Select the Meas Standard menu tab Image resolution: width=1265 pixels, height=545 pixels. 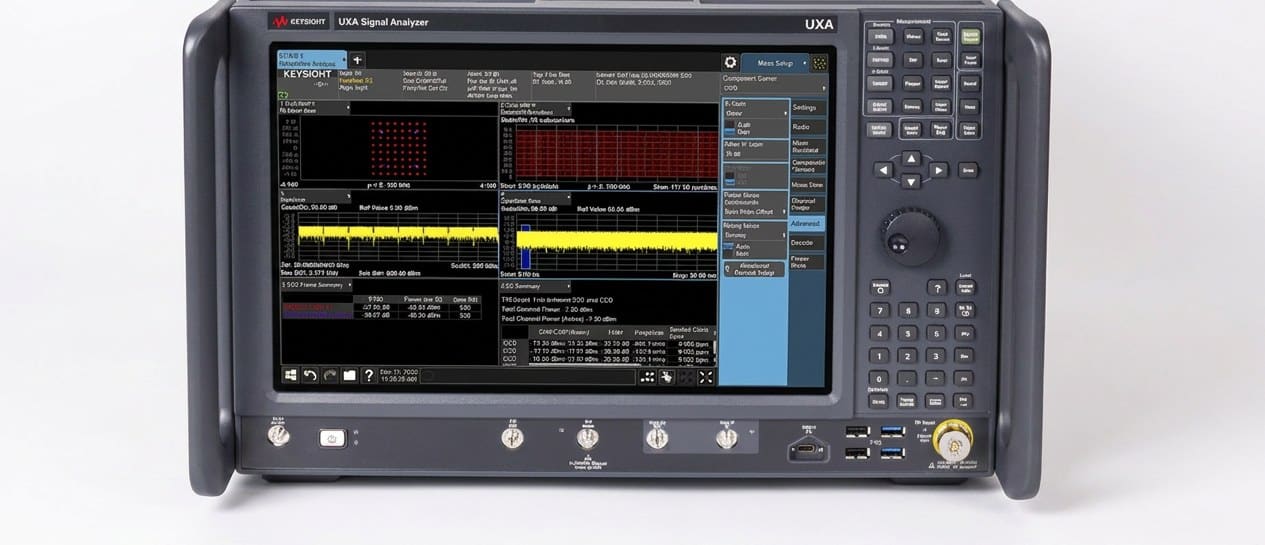click(808, 146)
